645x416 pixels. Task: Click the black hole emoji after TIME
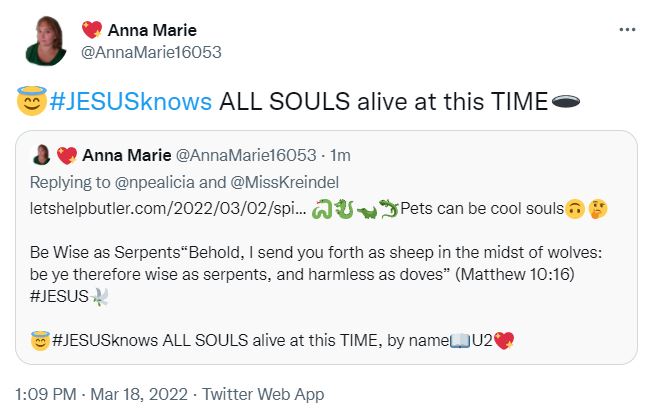566,101
